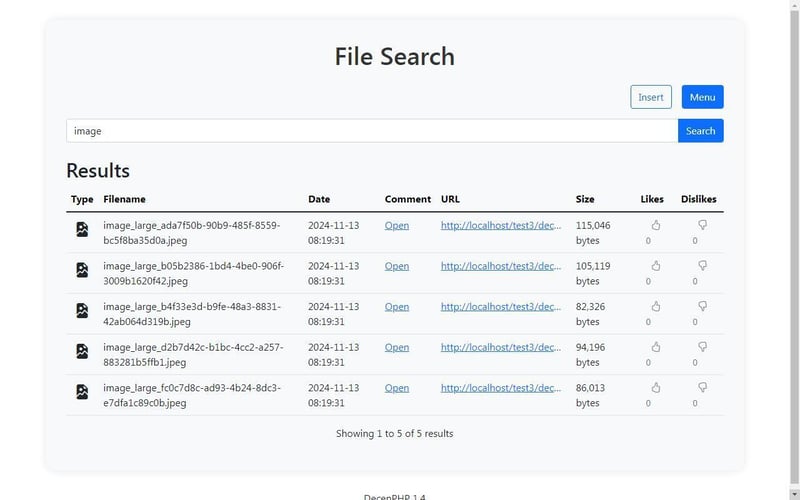This screenshot has width=800, height=500.
Task: Follow URL link of image_large_b4f33e3d file
Action: 501,307
